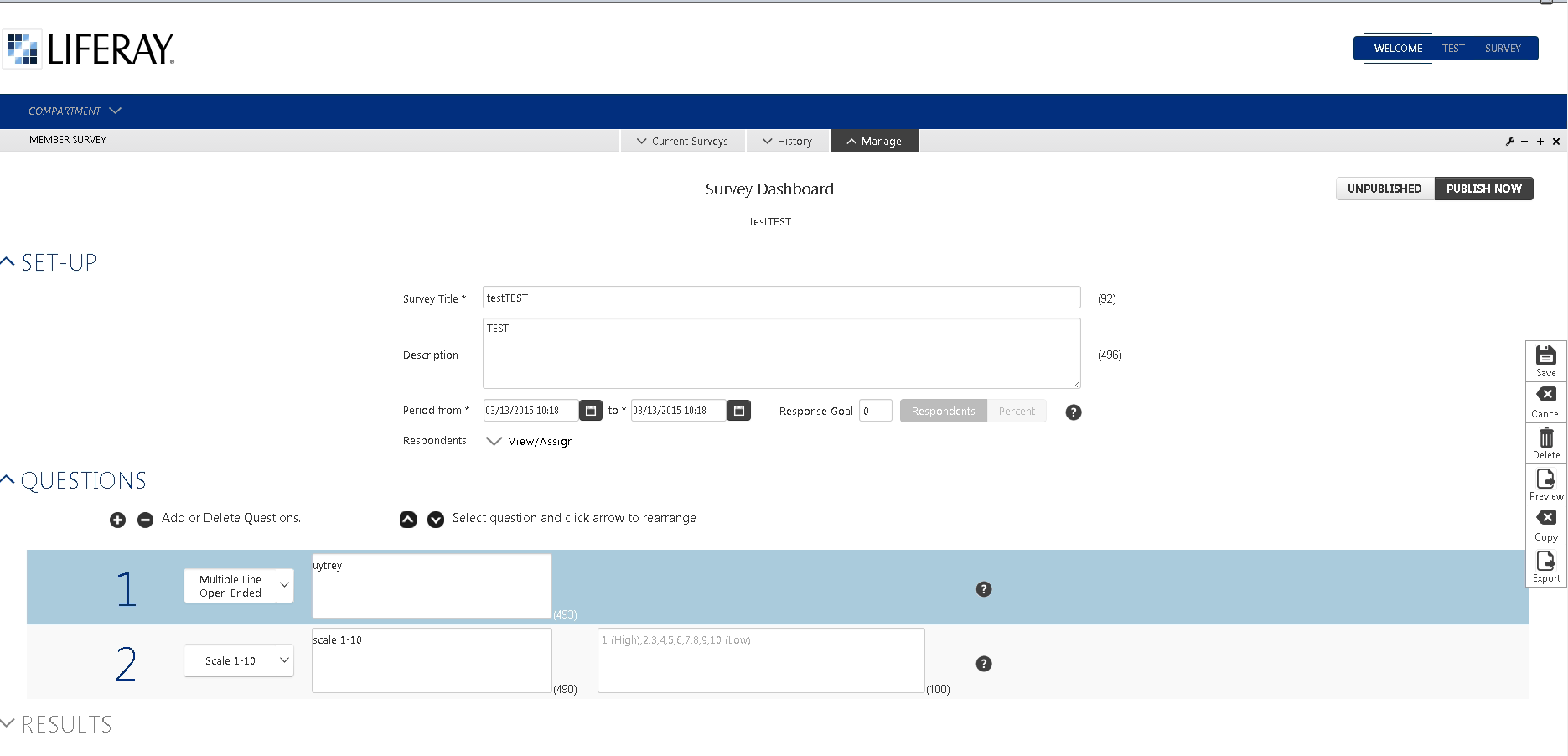
Task: Open question 1 type dropdown
Action: pyautogui.click(x=239, y=586)
